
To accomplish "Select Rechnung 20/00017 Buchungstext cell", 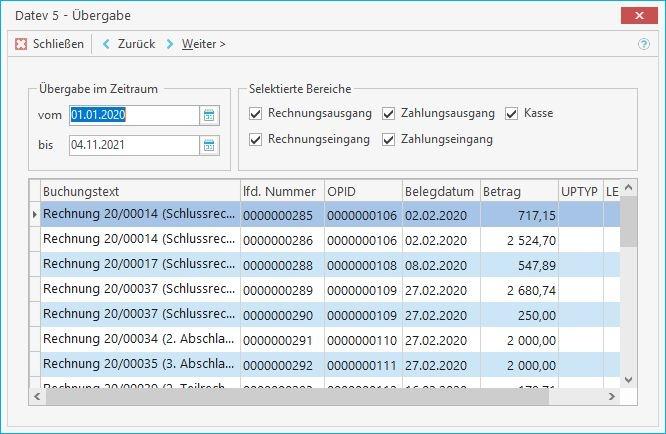I will pos(140,265).
